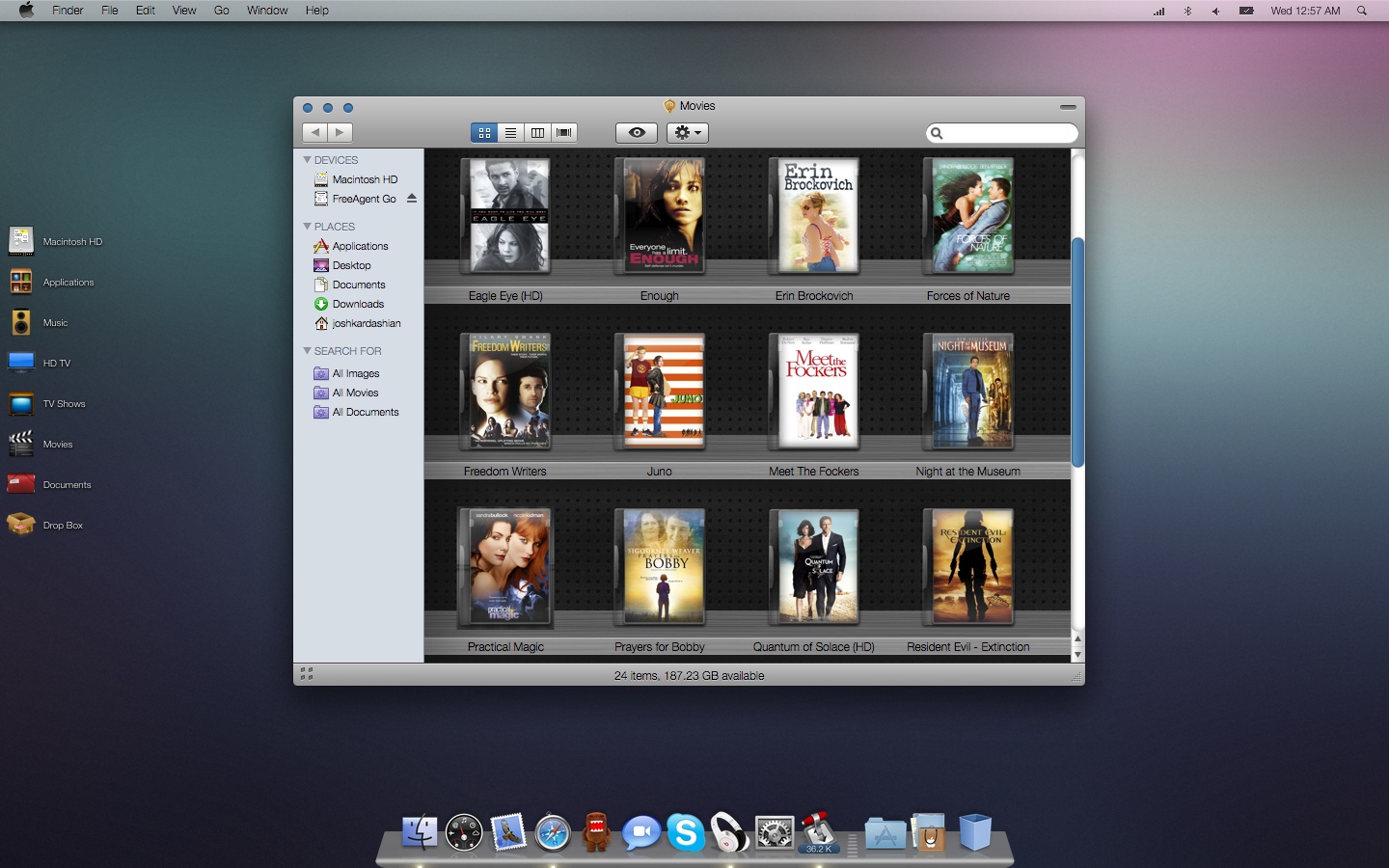Screen dimensions: 1389x868
Task: Select the Enough movie cover
Action: click(x=661, y=216)
